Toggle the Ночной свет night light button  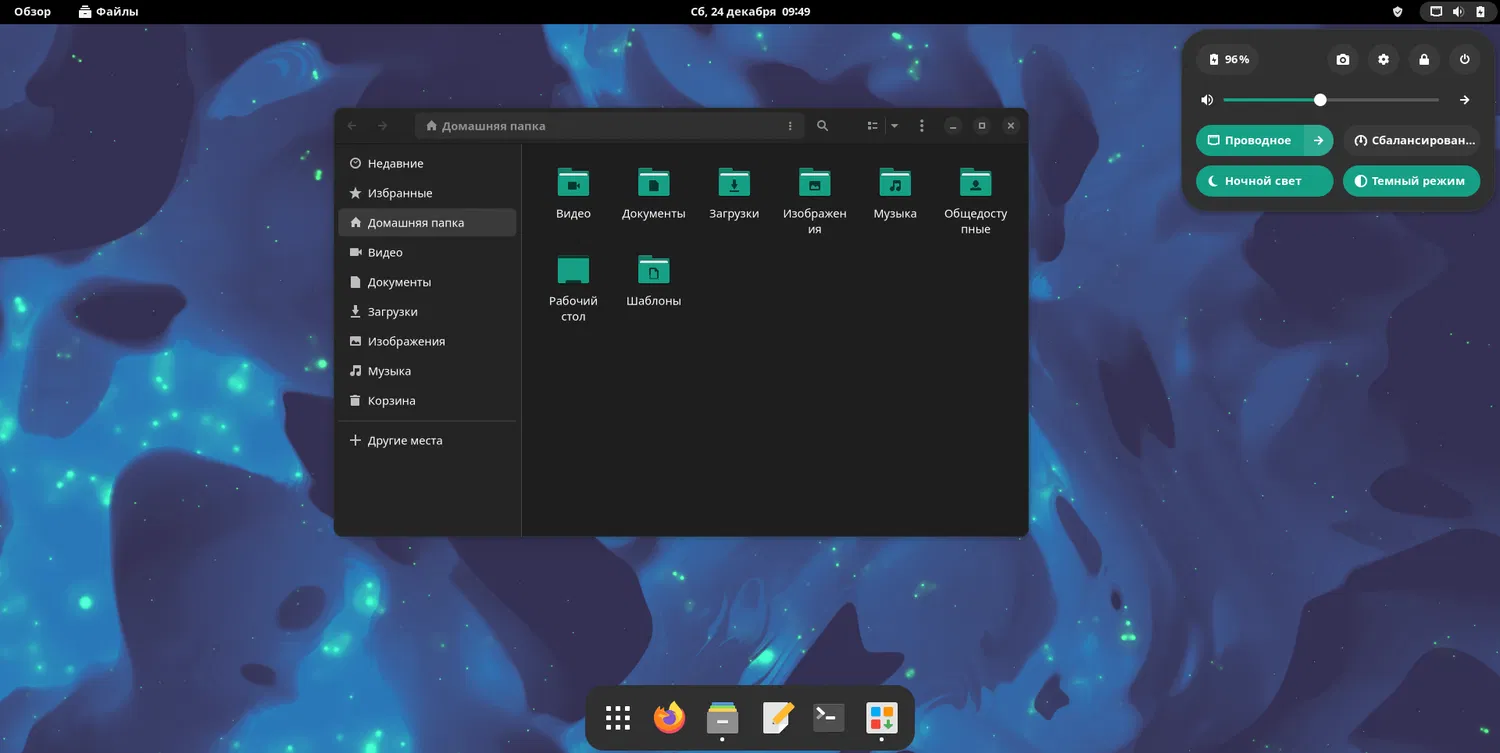[1263, 181]
